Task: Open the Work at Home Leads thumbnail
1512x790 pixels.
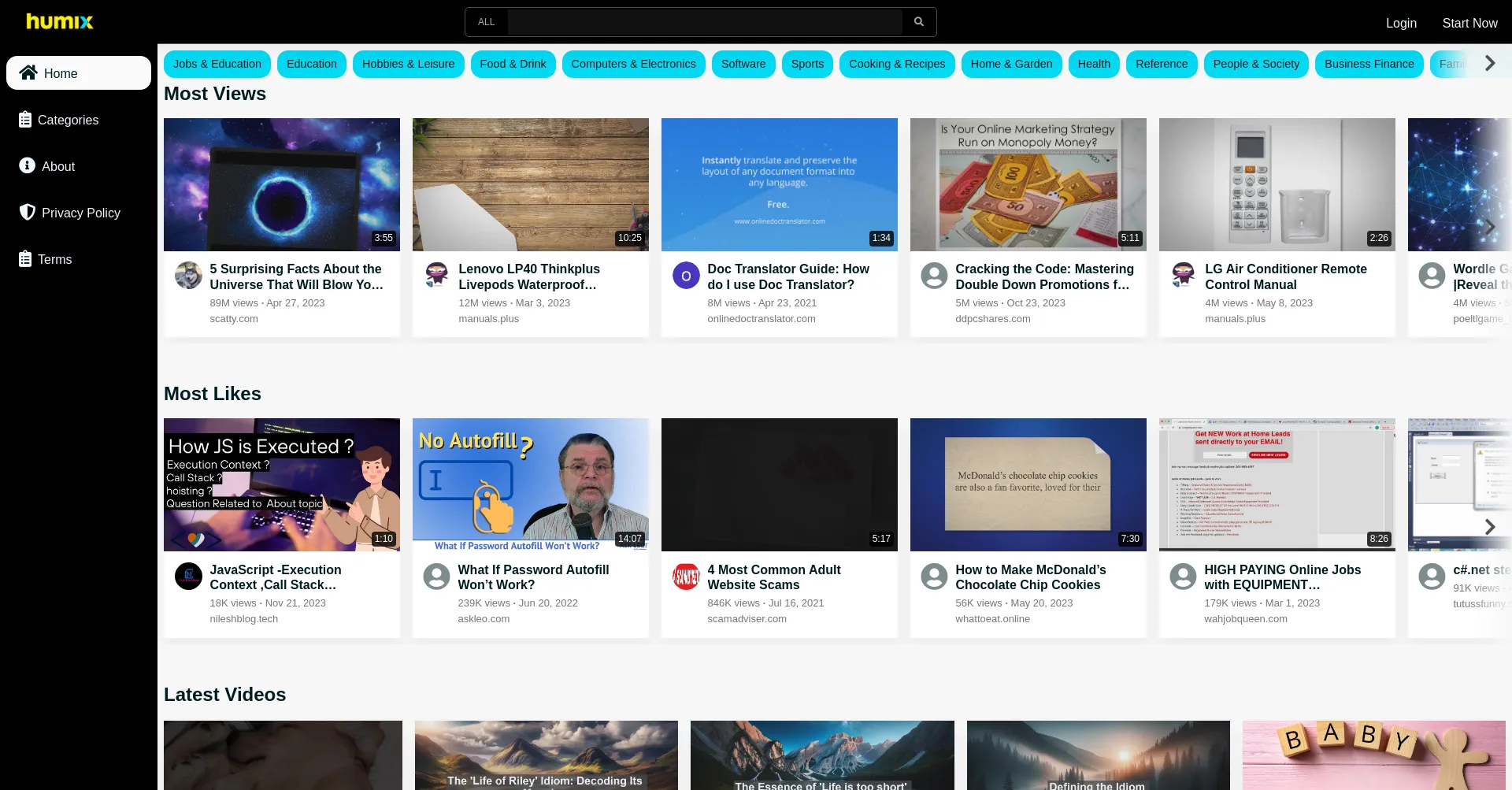Action: [x=1277, y=484]
